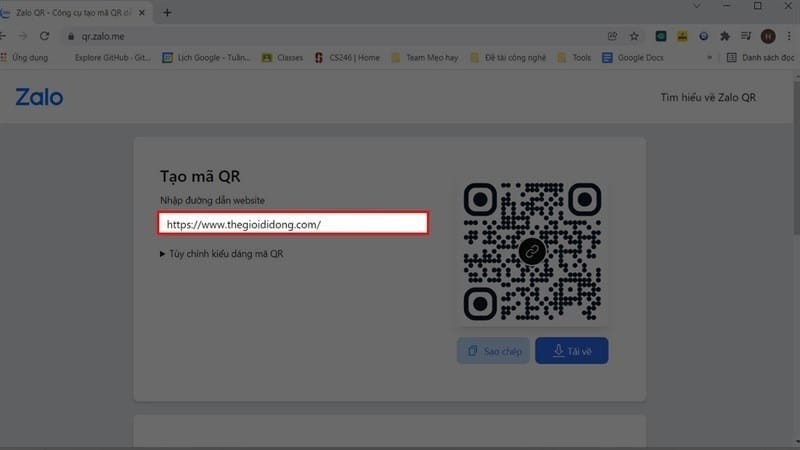Click the generated QR code image
Screen dimensions: 800x450
(532, 252)
